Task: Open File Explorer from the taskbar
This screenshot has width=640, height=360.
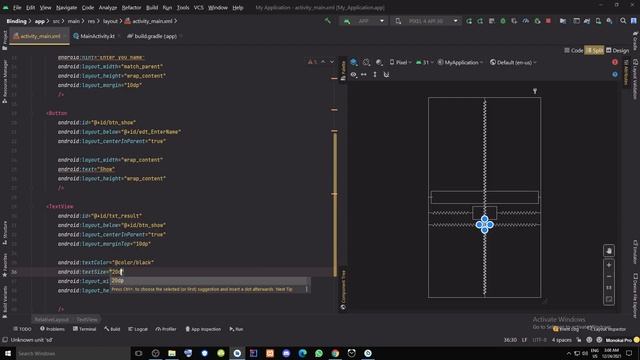Action: click(172, 353)
